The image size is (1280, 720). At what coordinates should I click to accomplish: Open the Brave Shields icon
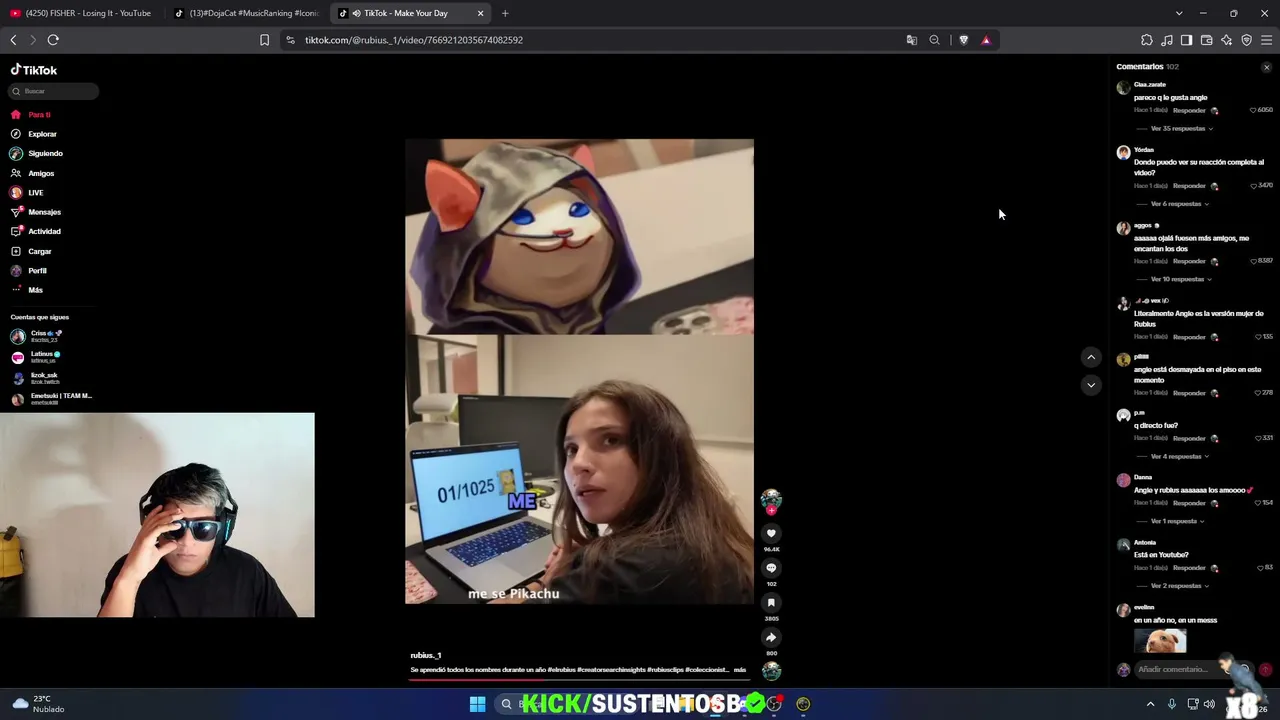[963, 40]
